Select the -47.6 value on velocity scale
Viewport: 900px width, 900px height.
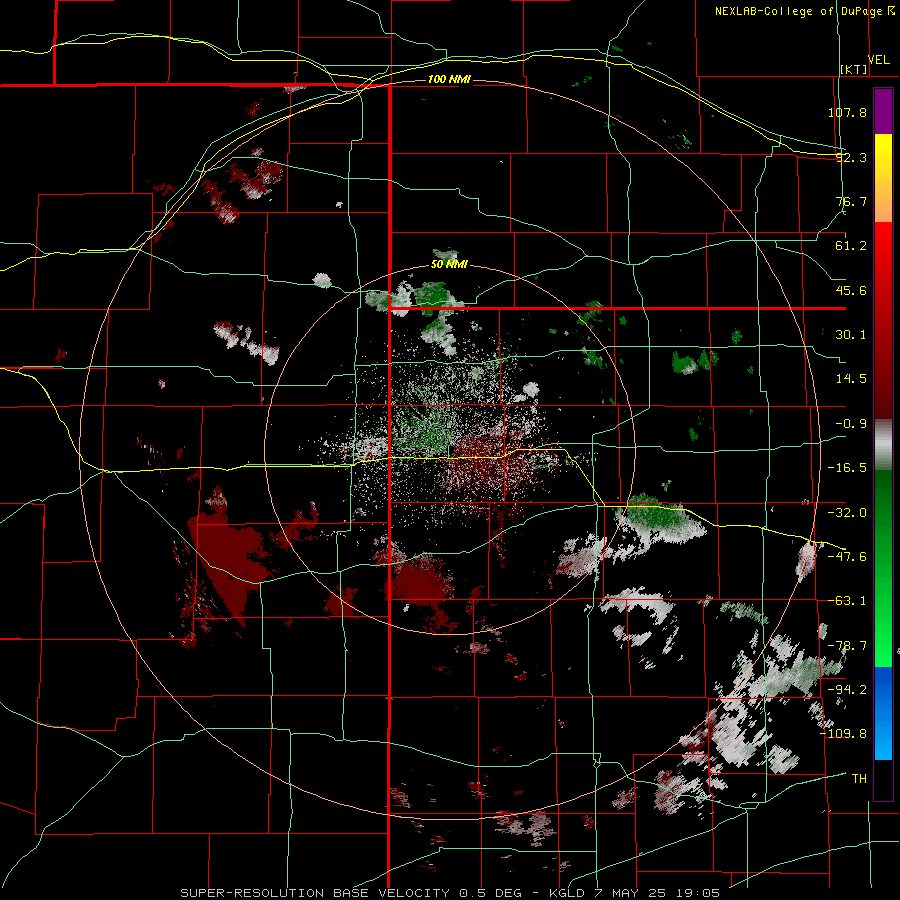(847, 557)
